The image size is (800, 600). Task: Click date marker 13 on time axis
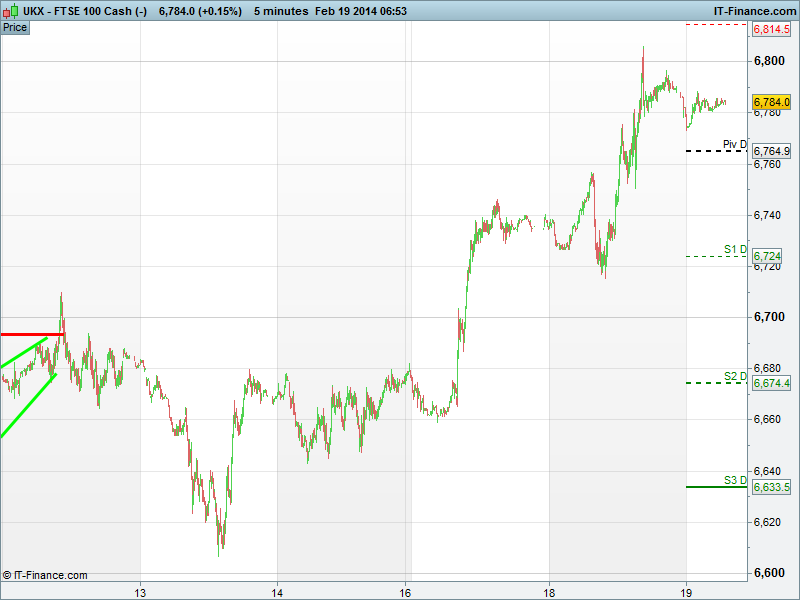click(x=141, y=590)
